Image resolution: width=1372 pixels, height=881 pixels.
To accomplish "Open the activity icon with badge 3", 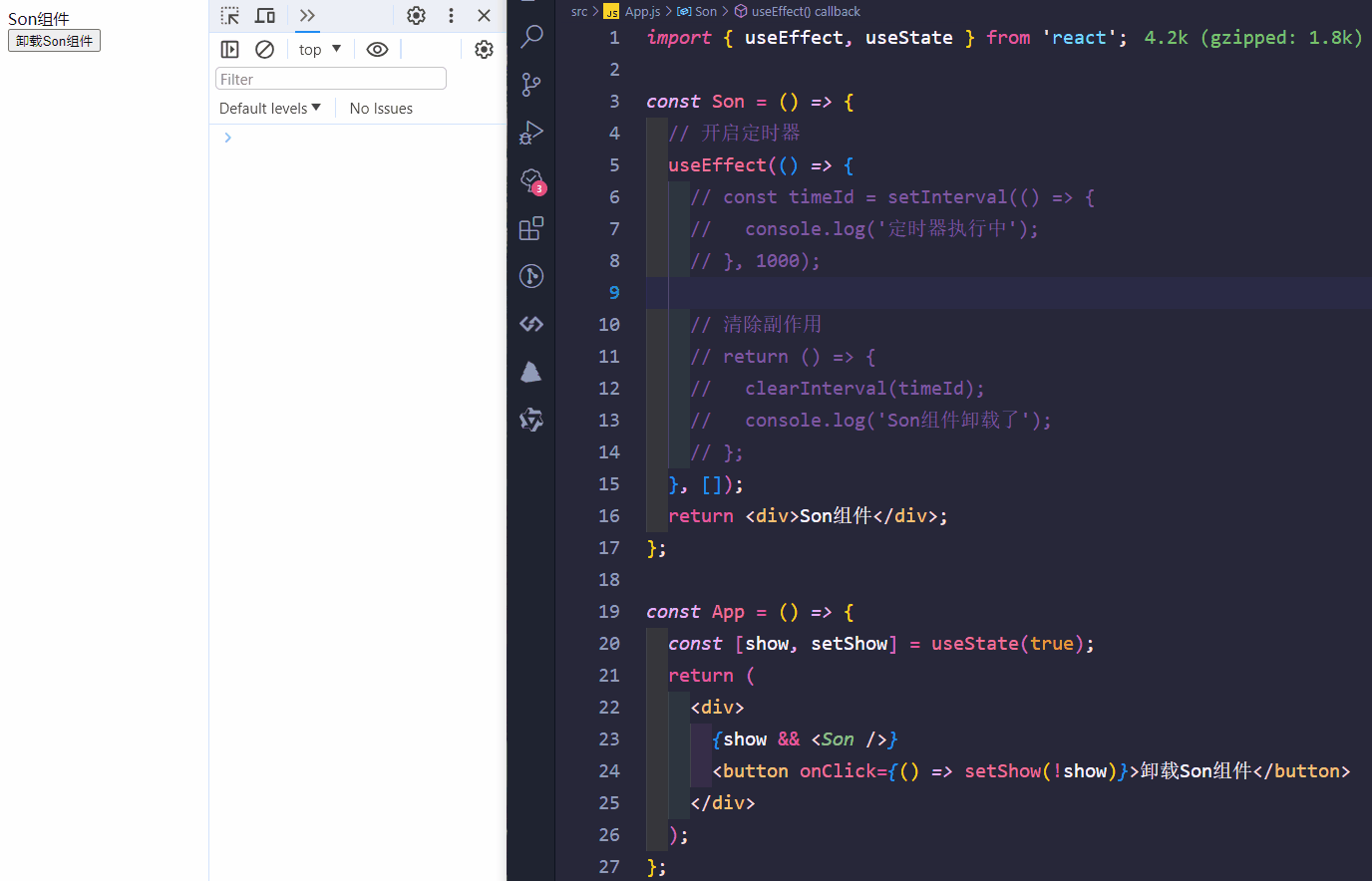I will click(531, 180).
